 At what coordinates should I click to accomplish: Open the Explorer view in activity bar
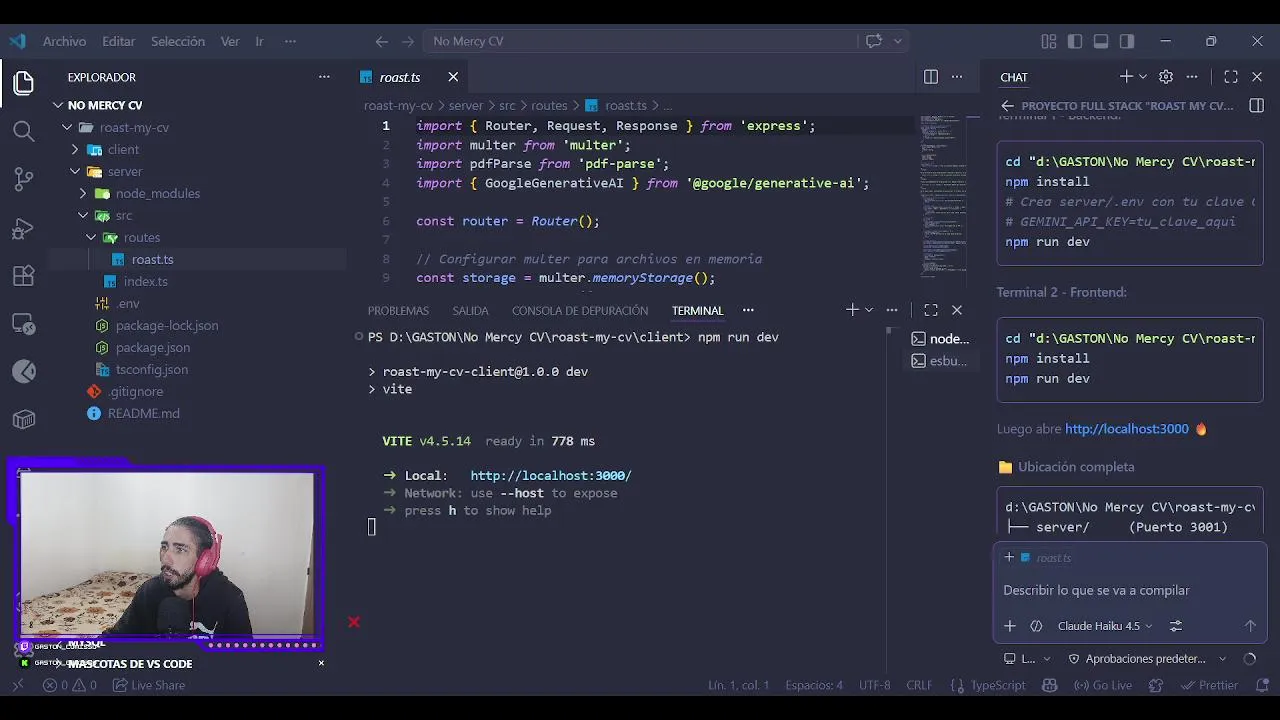(x=24, y=83)
